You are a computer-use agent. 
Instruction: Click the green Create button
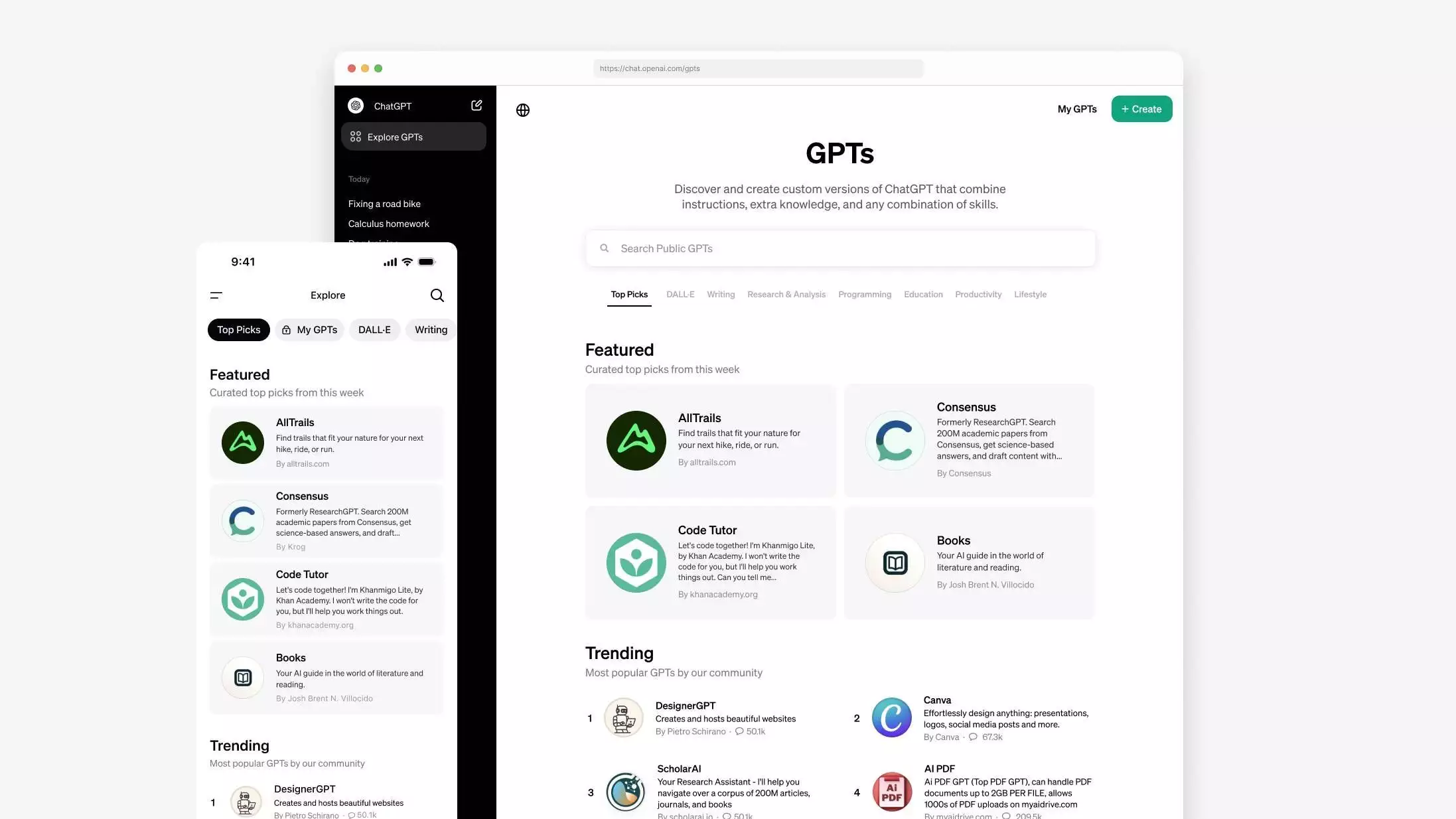pyautogui.click(x=1141, y=108)
